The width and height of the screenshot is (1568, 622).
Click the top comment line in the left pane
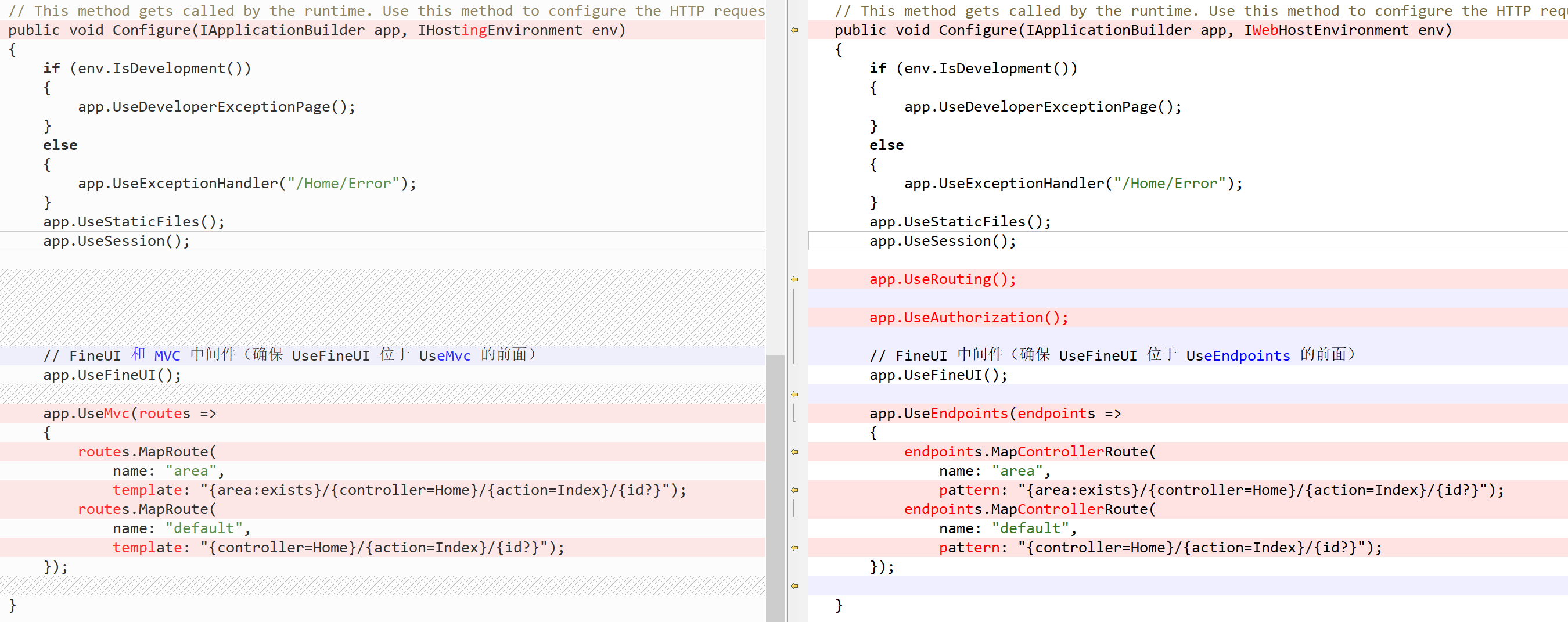386,11
